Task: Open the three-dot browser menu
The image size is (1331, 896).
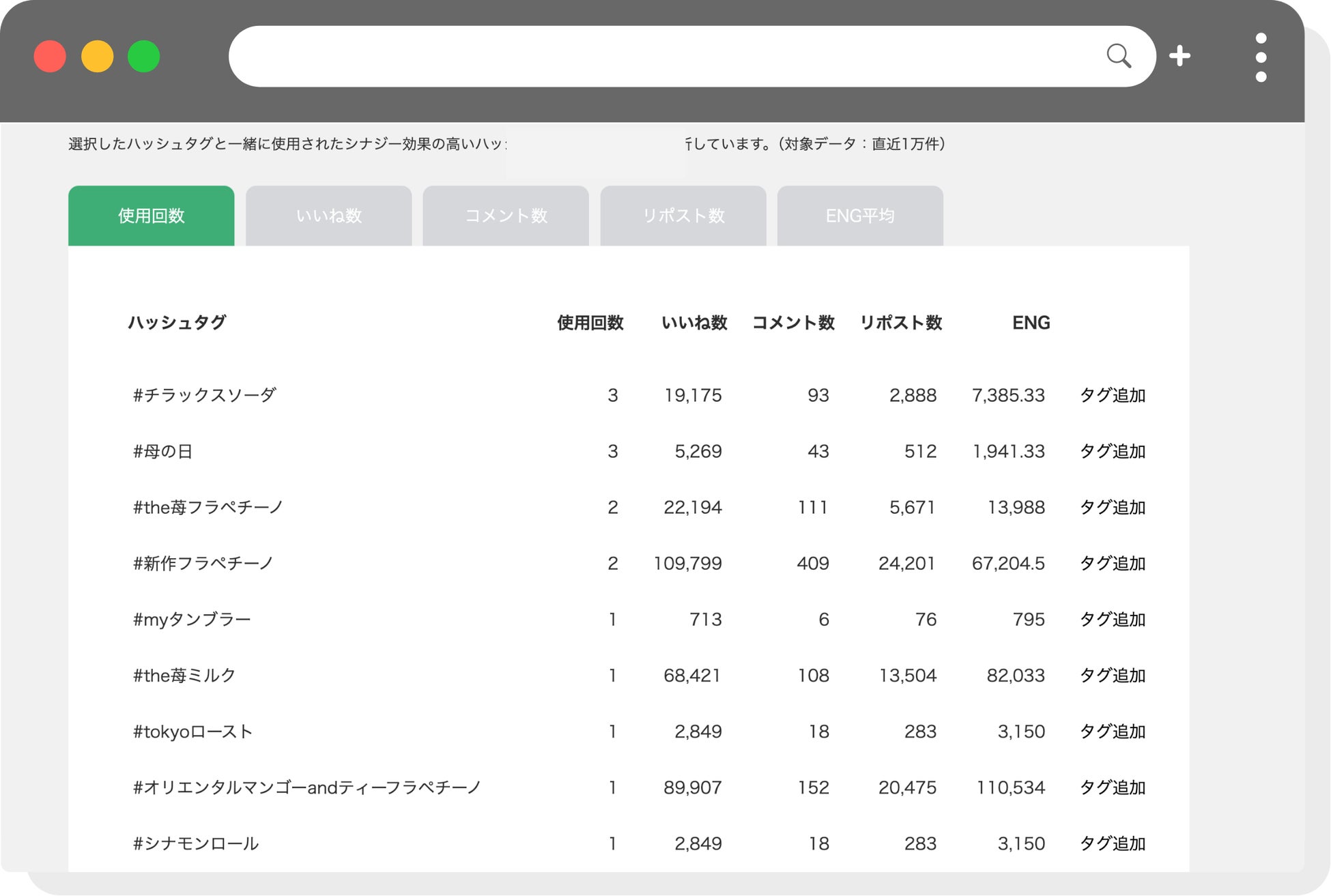Action: coord(1261,57)
